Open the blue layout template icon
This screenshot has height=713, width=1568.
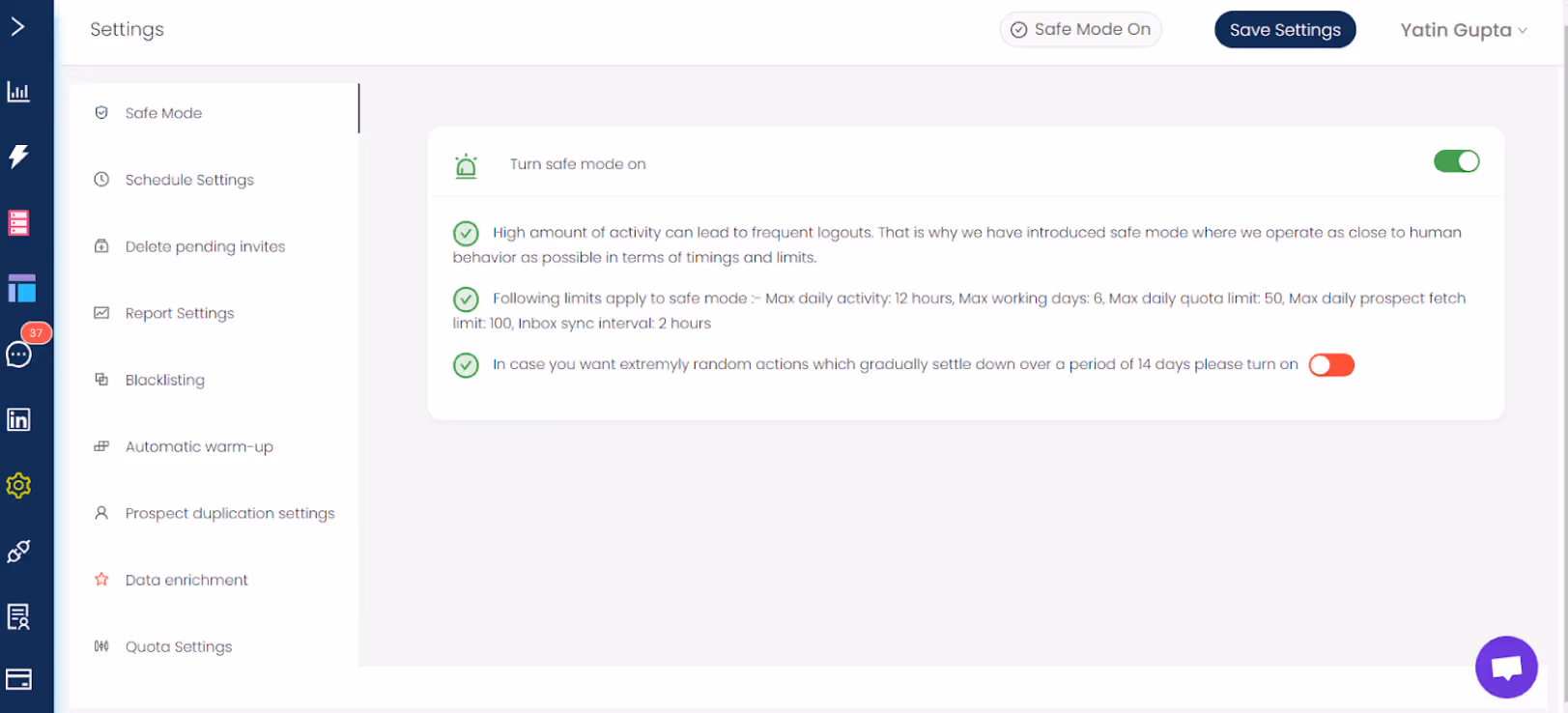click(x=21, y=288)
